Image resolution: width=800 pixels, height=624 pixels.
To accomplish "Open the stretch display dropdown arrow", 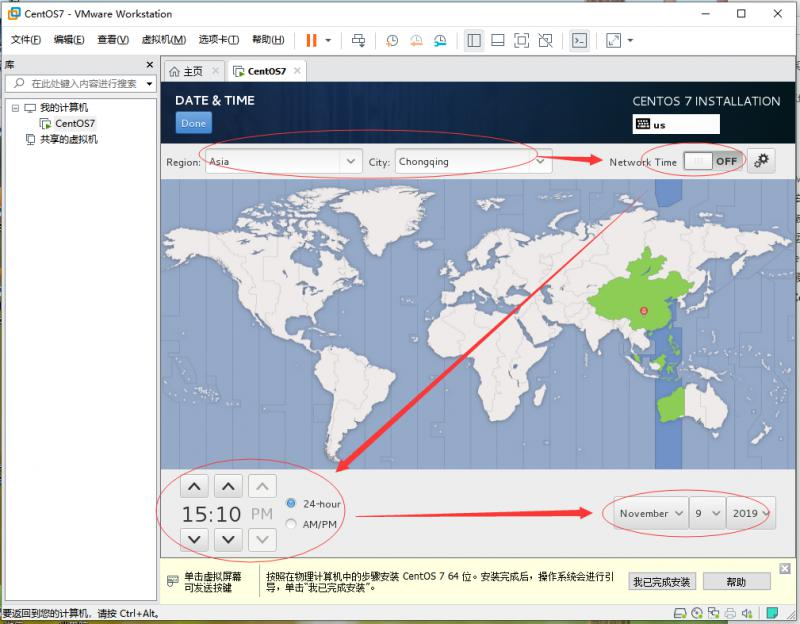I will 630,40.
